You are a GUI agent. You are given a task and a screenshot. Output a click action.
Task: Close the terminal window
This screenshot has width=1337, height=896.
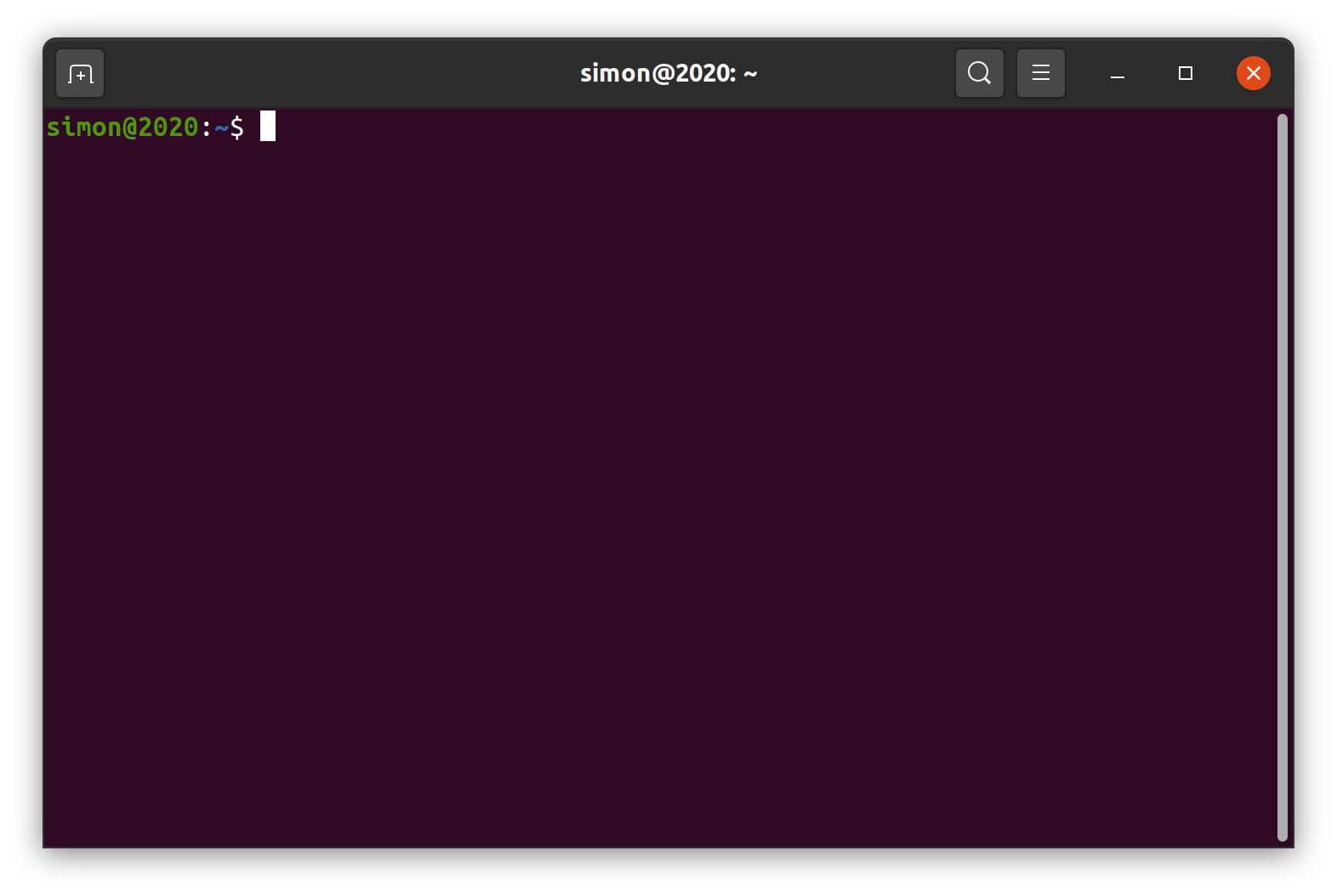1253,73
